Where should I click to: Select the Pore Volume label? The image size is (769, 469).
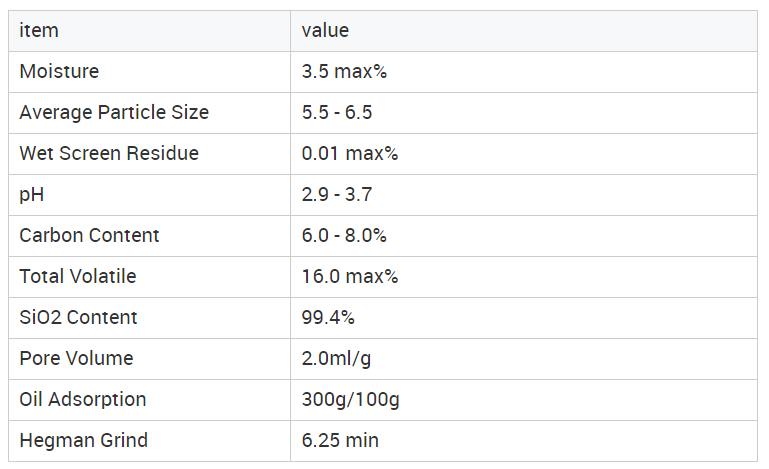tap(77, 359)
